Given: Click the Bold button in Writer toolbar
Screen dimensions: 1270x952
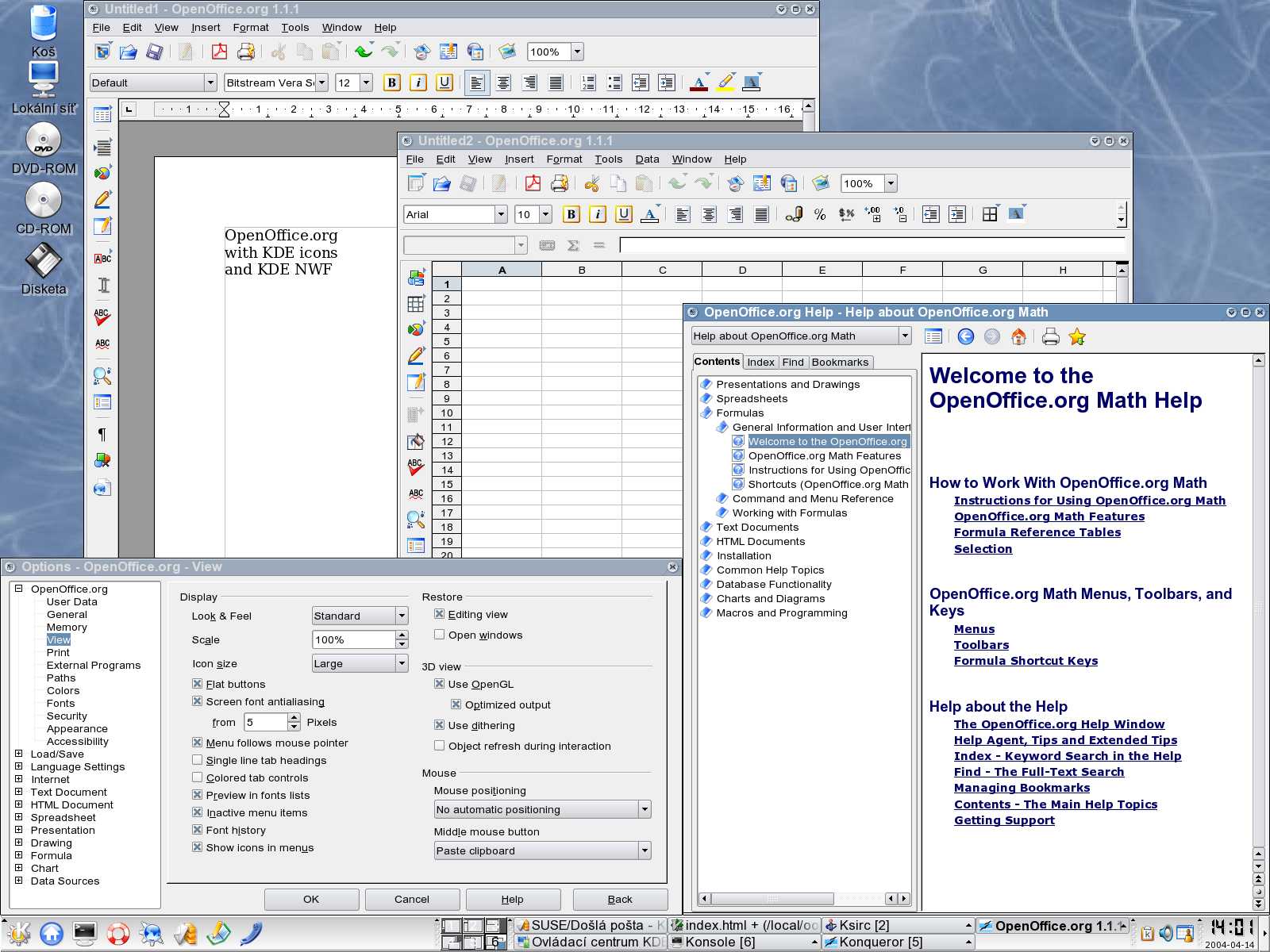Looking at the screenshot, I should [x=391, y=83].
